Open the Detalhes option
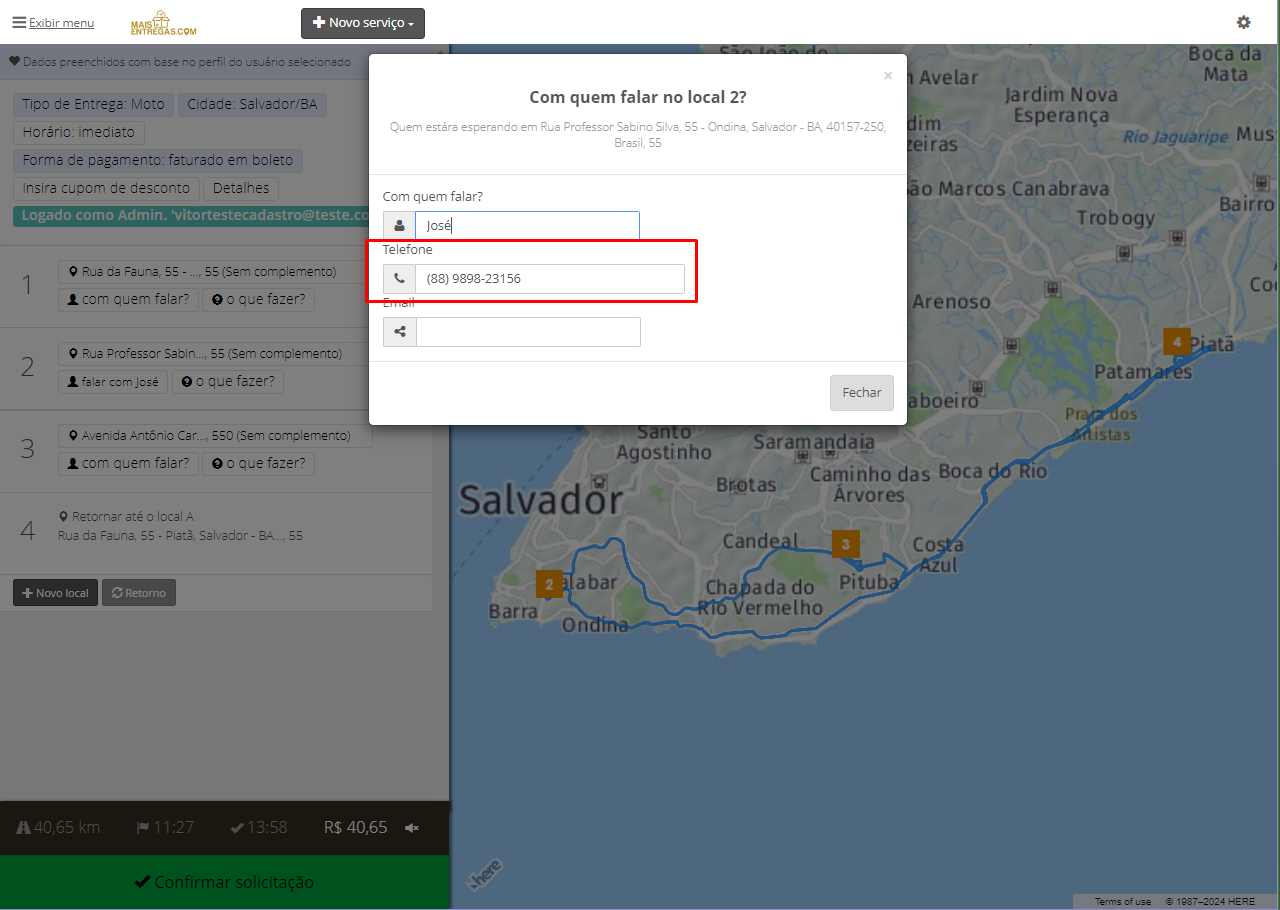 pos(241,188)
